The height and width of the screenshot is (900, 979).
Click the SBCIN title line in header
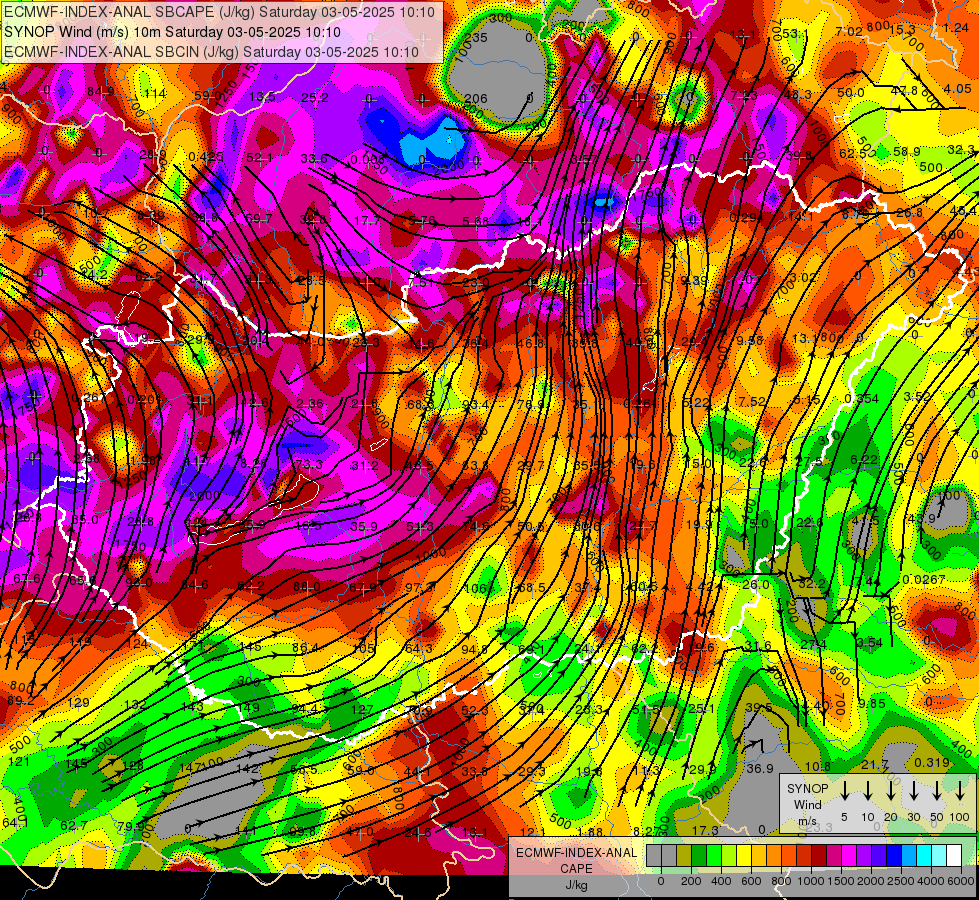click(211, 52)
